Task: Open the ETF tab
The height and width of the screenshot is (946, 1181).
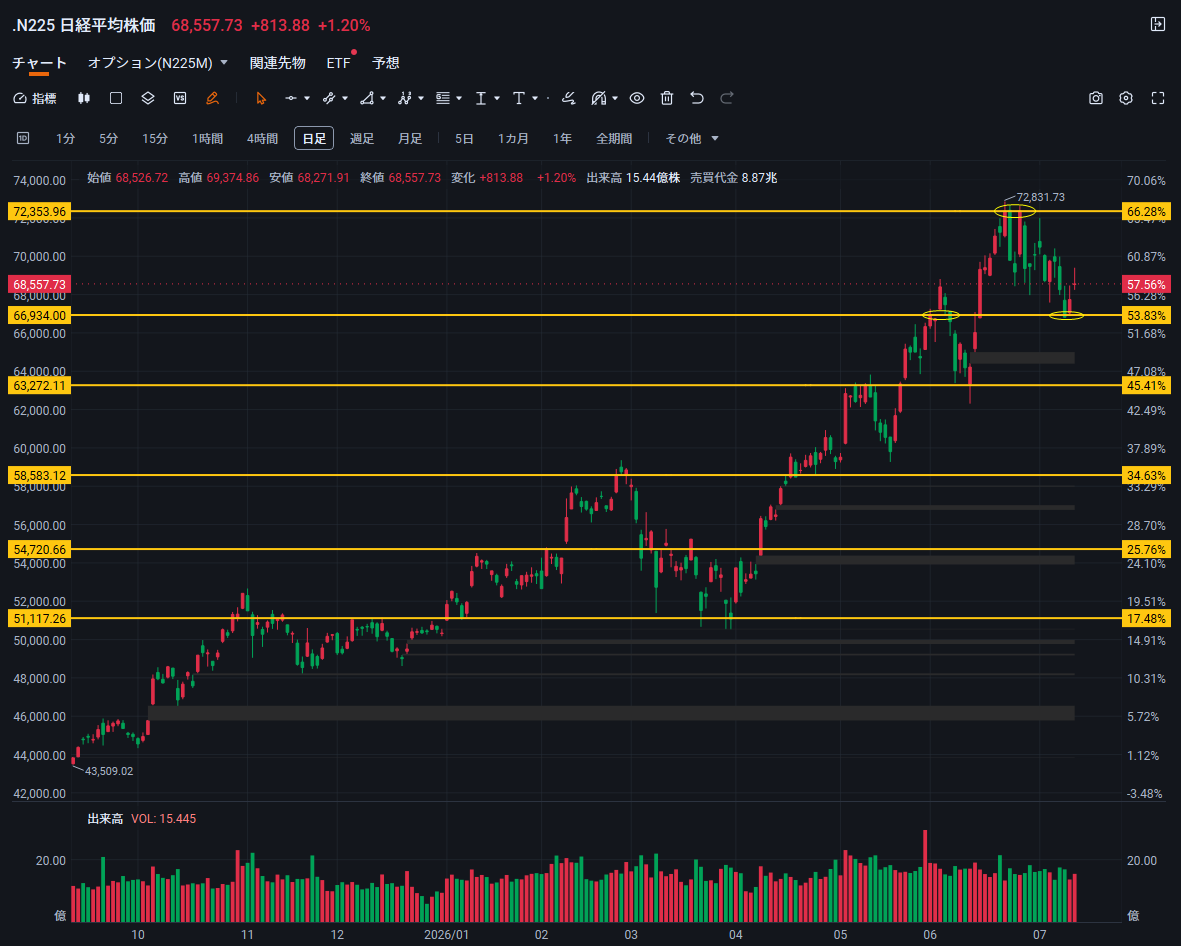Action: pyautogui.click(x=338, y=63)
